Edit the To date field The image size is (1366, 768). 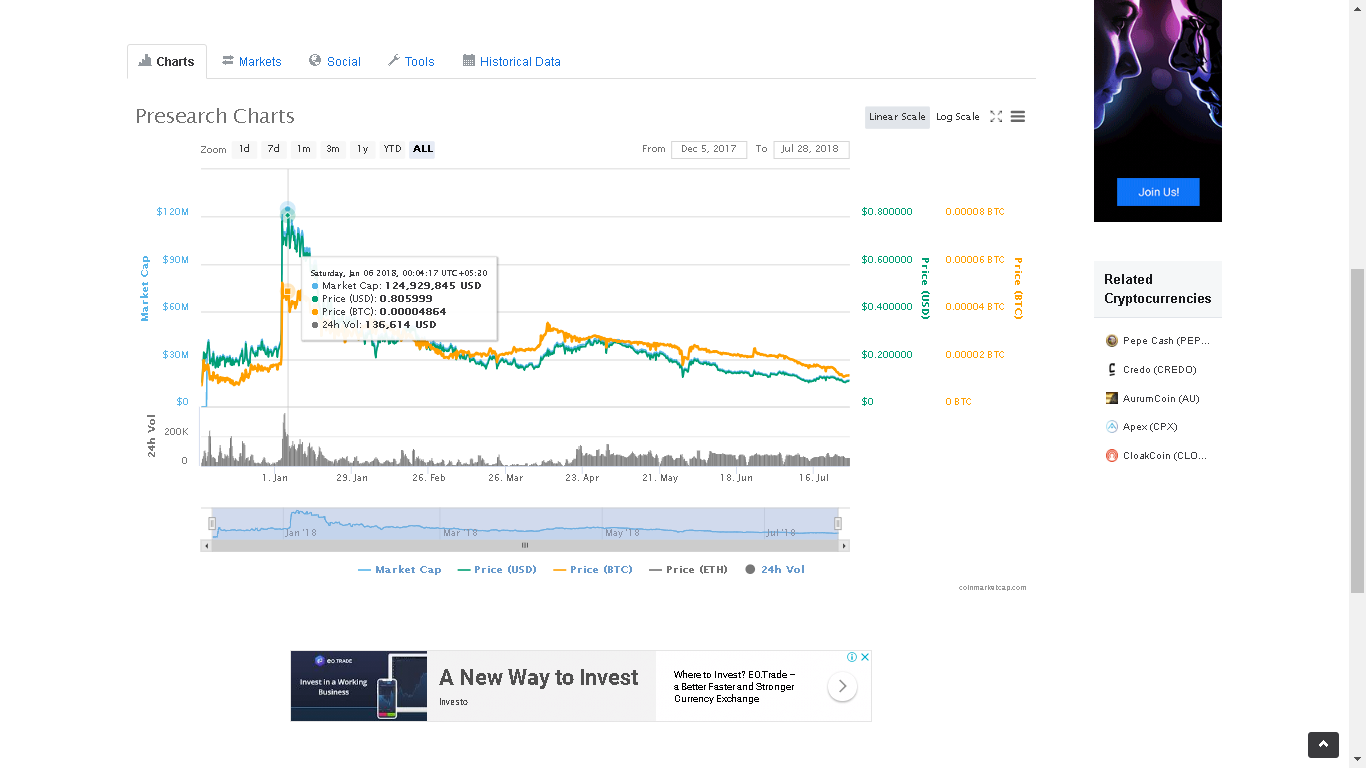[x=811, y=149]
